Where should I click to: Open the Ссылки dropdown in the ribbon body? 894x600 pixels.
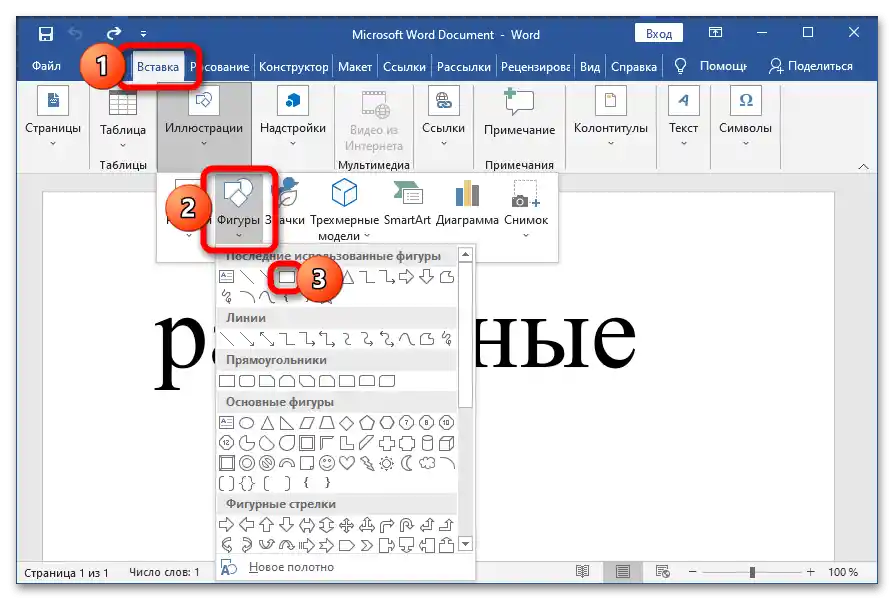point(443,117)
